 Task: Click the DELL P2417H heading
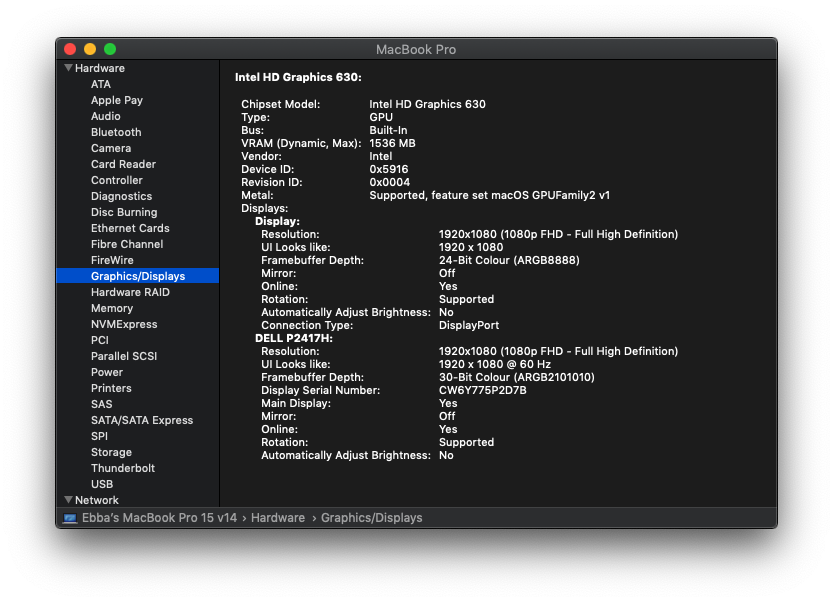coord(294,338)
